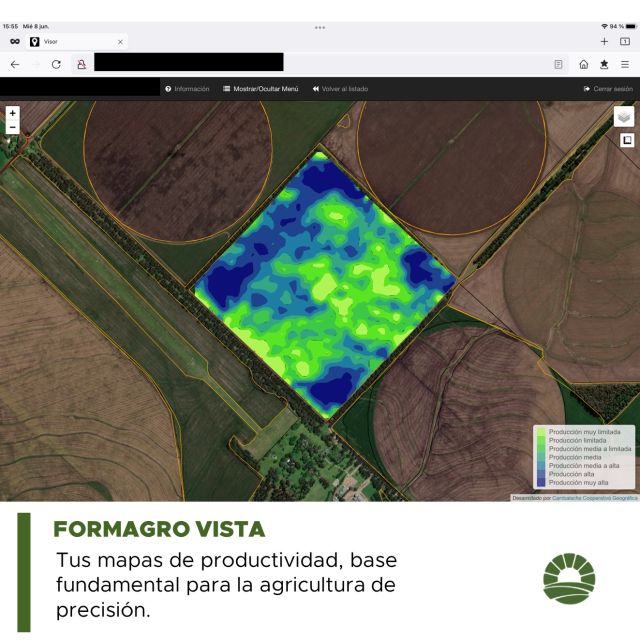The width and height of the screenshot is (640, 640).
Task: Click 'Producción limitada' legend text
Action: (578, 440)
